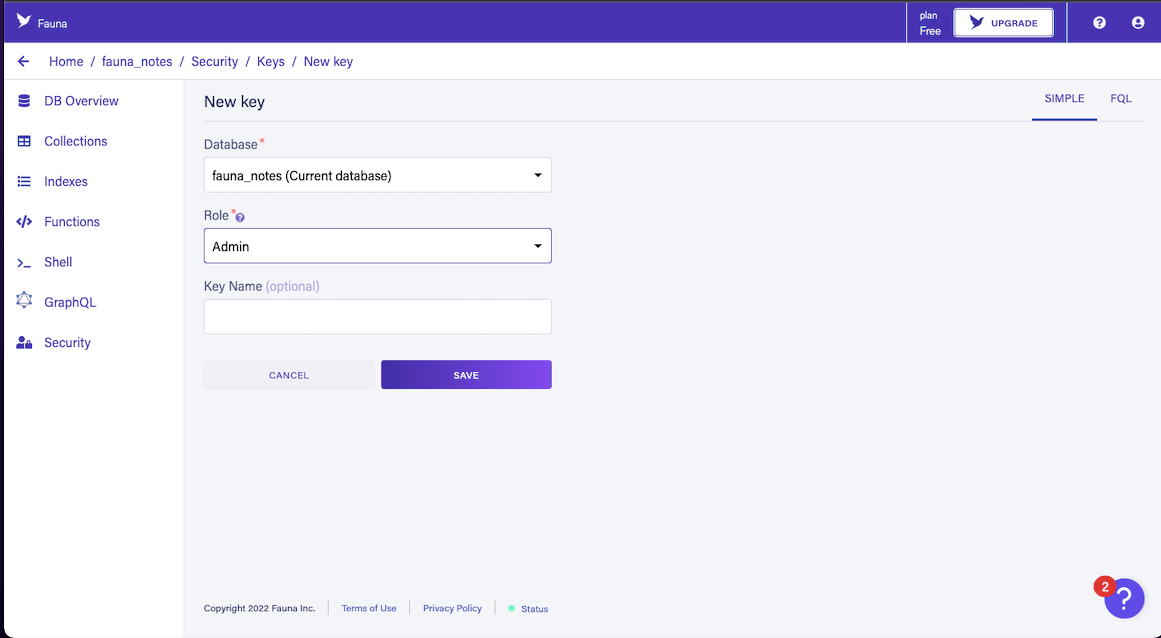Switch to the SIMPLE tab
1161x638 pixels.
(1064, 98)
